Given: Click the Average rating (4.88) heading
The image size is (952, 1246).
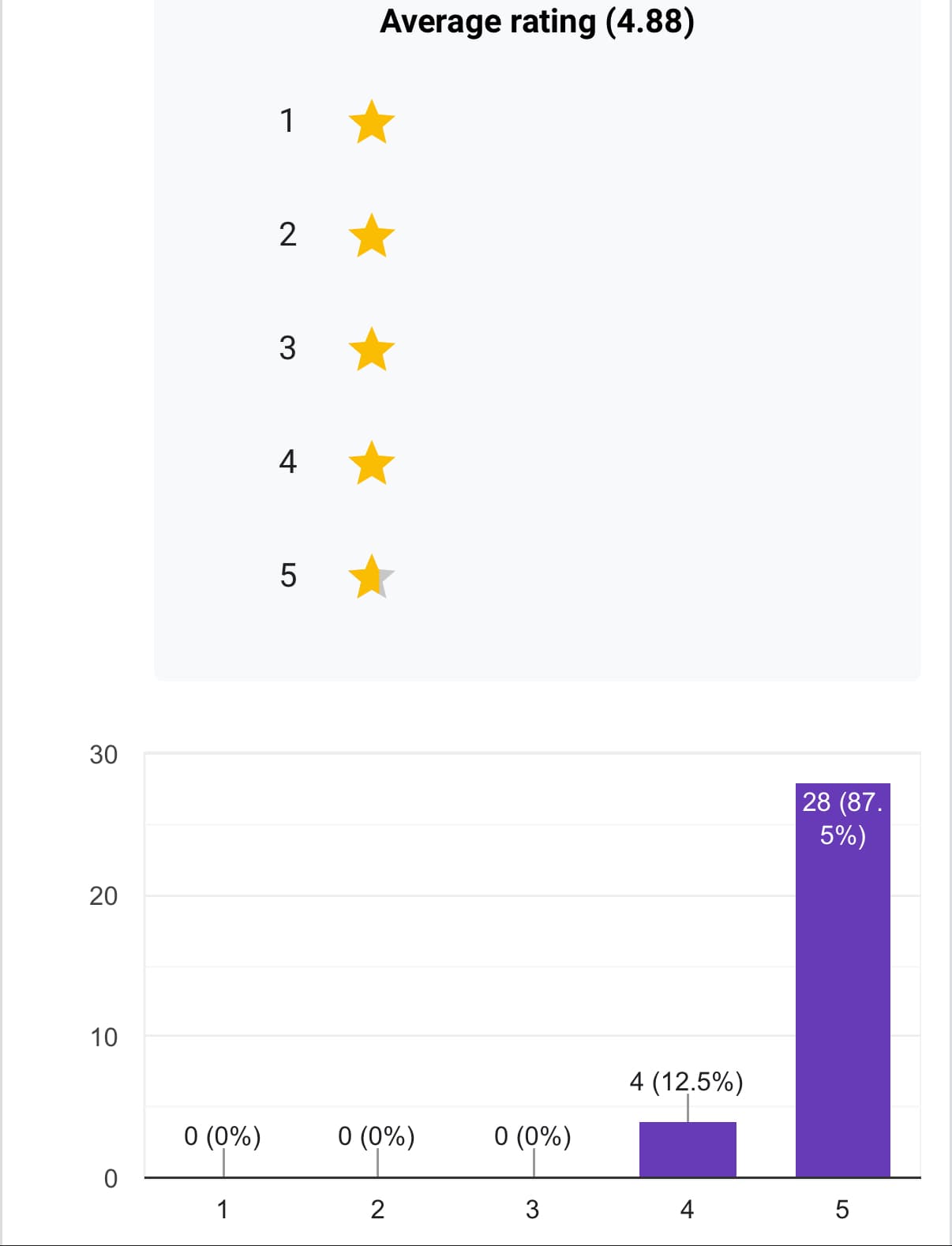Looking at the screenshot, I should tap(537, 21).
